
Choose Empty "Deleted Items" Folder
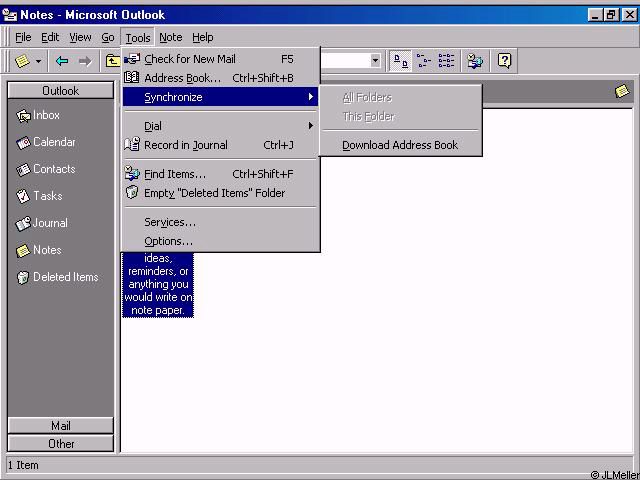pyautogui.click(x=220, y=193)
